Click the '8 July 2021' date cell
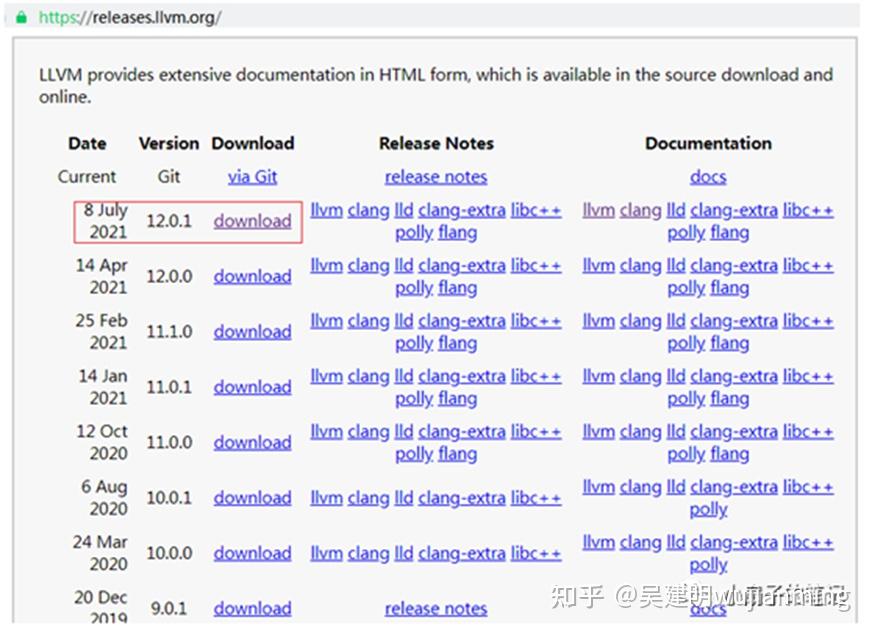Screen dimensions: 872x634 (106, 221)
